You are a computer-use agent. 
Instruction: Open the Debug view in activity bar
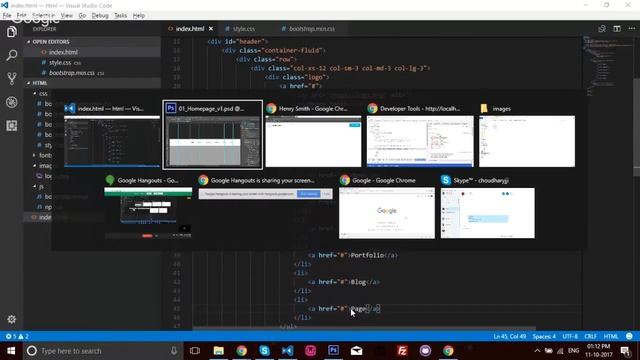coord(11,102)
